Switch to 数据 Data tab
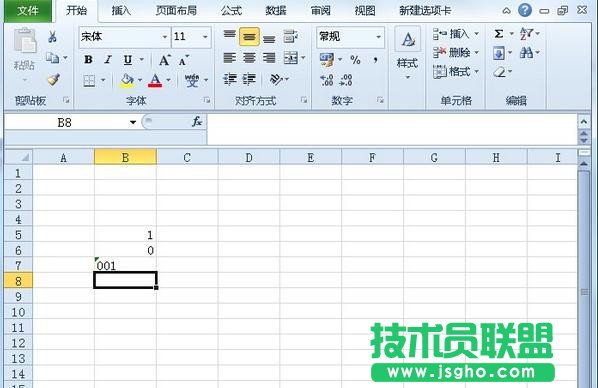Image resolution: width=598 pixels, height=388 pixels. tap(276, 11)
